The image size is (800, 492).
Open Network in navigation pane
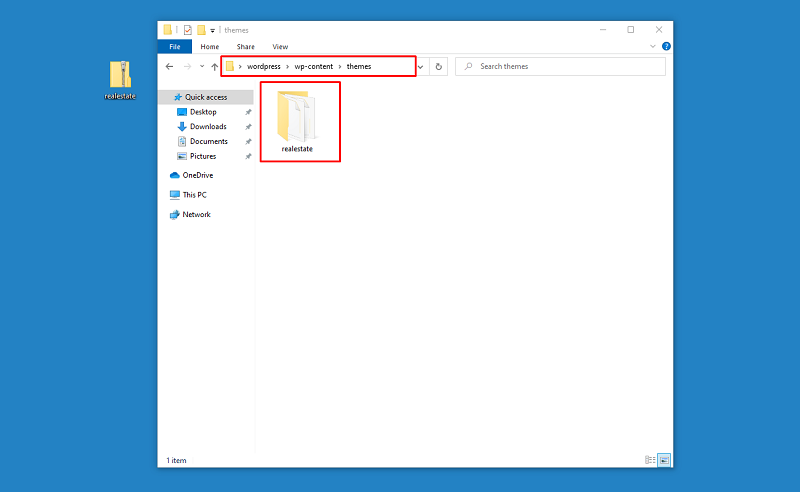(x=196, y=214)
